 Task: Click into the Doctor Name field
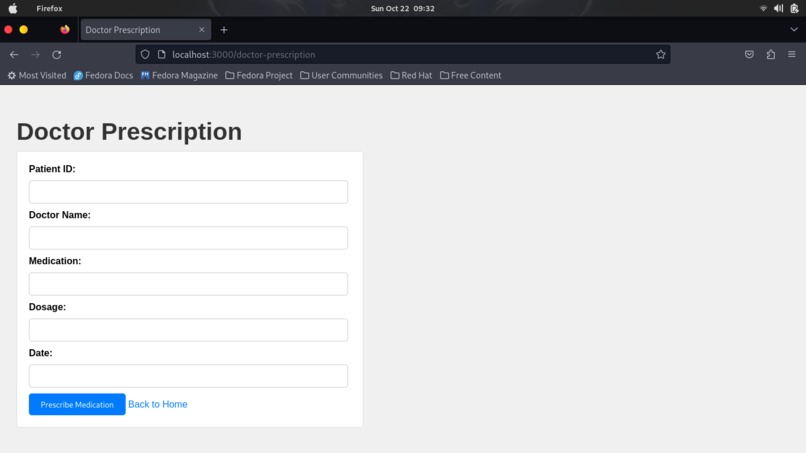188,238
